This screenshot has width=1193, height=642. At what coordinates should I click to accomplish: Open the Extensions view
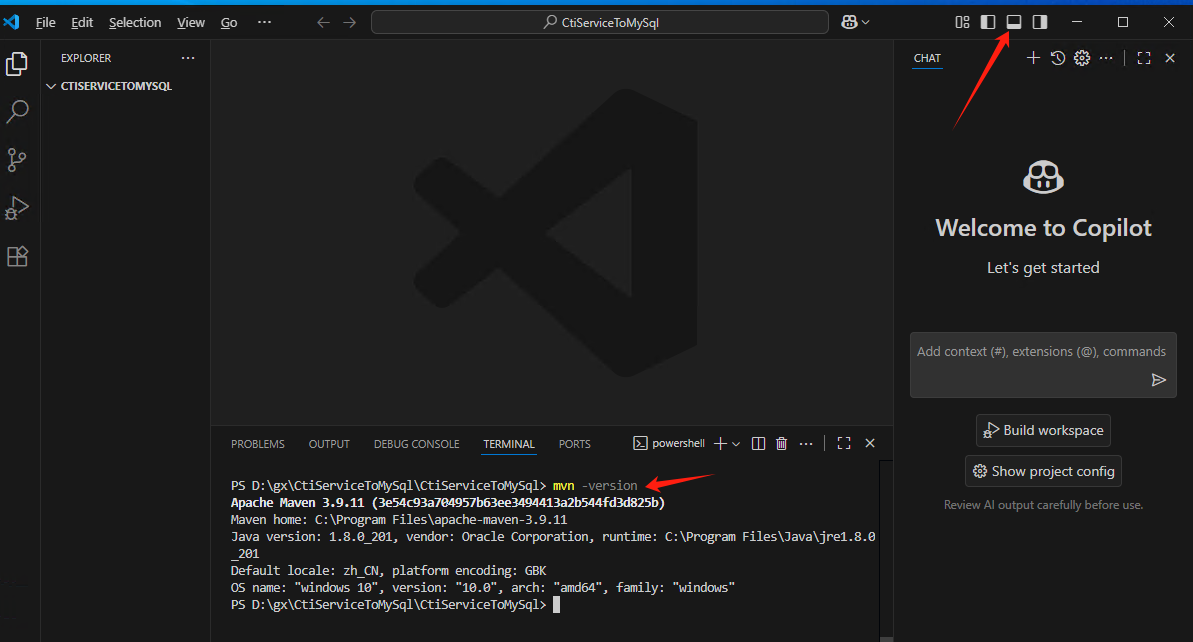point(17,256)
